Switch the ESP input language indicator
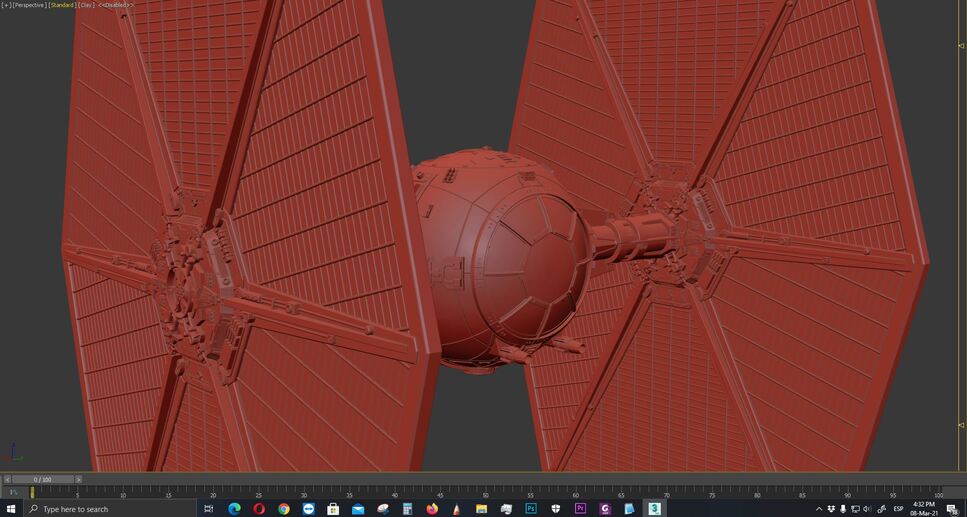Viewport: 967px width, 517px height. click(899, 509)
